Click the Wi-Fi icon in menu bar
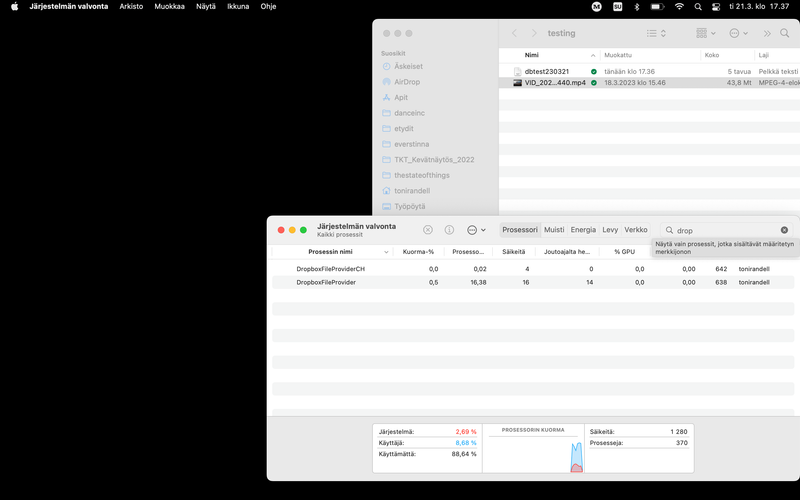Image resolution: width=800 pixels, height=500 pixels. 680,6
